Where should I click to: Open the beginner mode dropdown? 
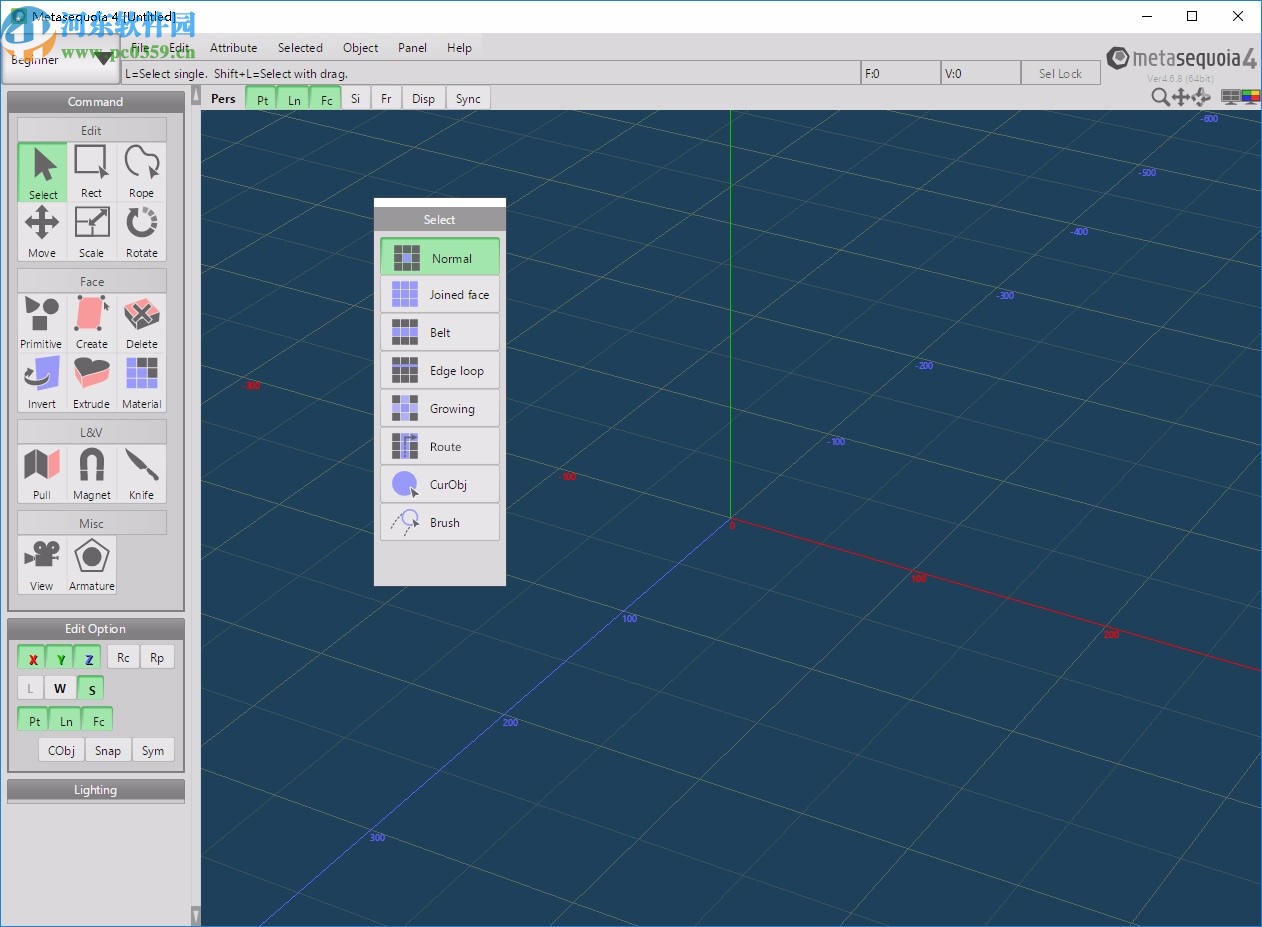(60, 60)
